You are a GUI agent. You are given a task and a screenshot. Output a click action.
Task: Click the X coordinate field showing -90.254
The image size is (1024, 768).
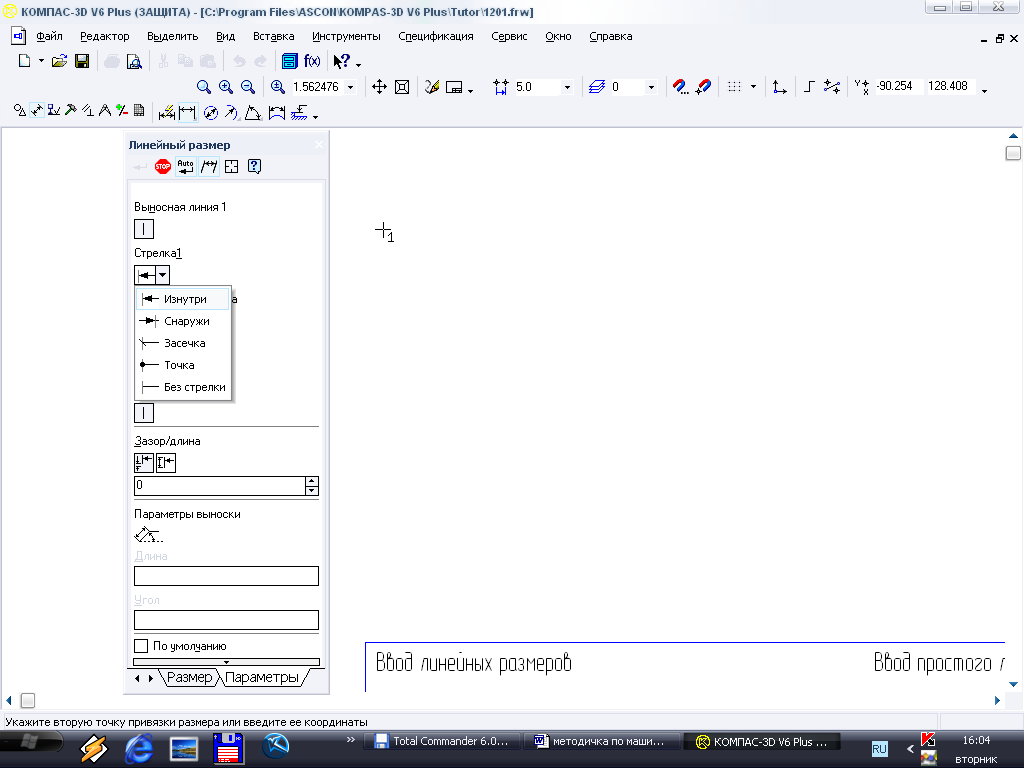(898, 86)
